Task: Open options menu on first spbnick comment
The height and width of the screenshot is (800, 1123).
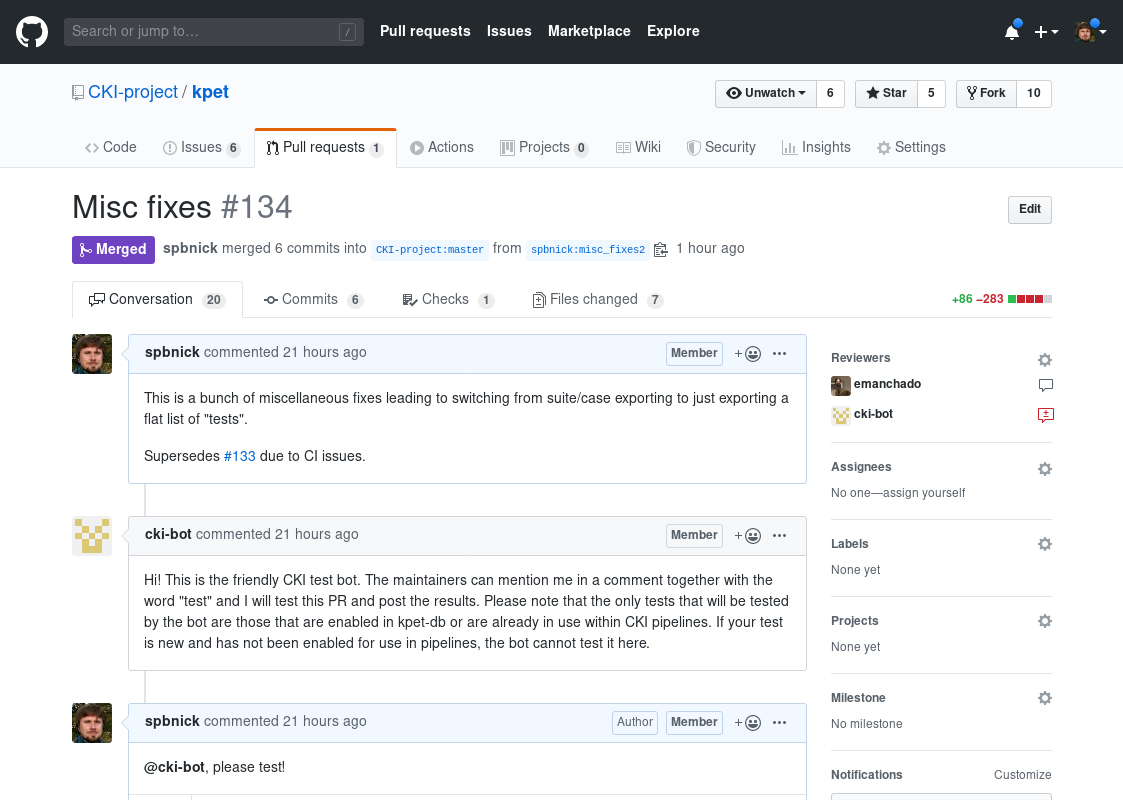Action: 779,353
